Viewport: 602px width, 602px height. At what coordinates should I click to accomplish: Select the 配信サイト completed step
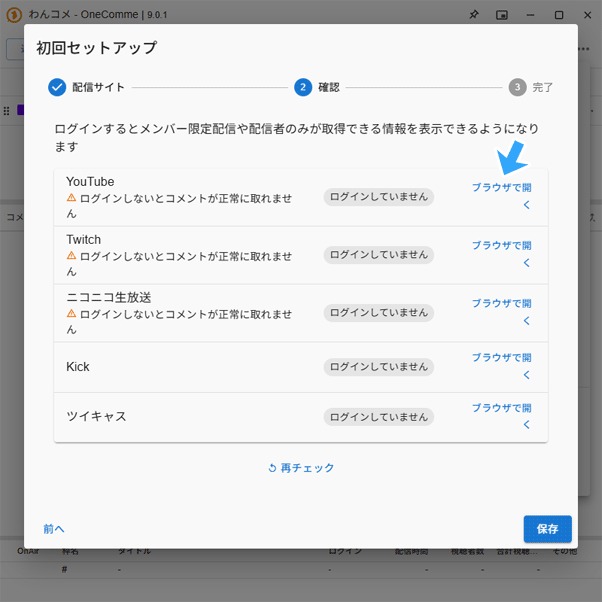point(86,87)
